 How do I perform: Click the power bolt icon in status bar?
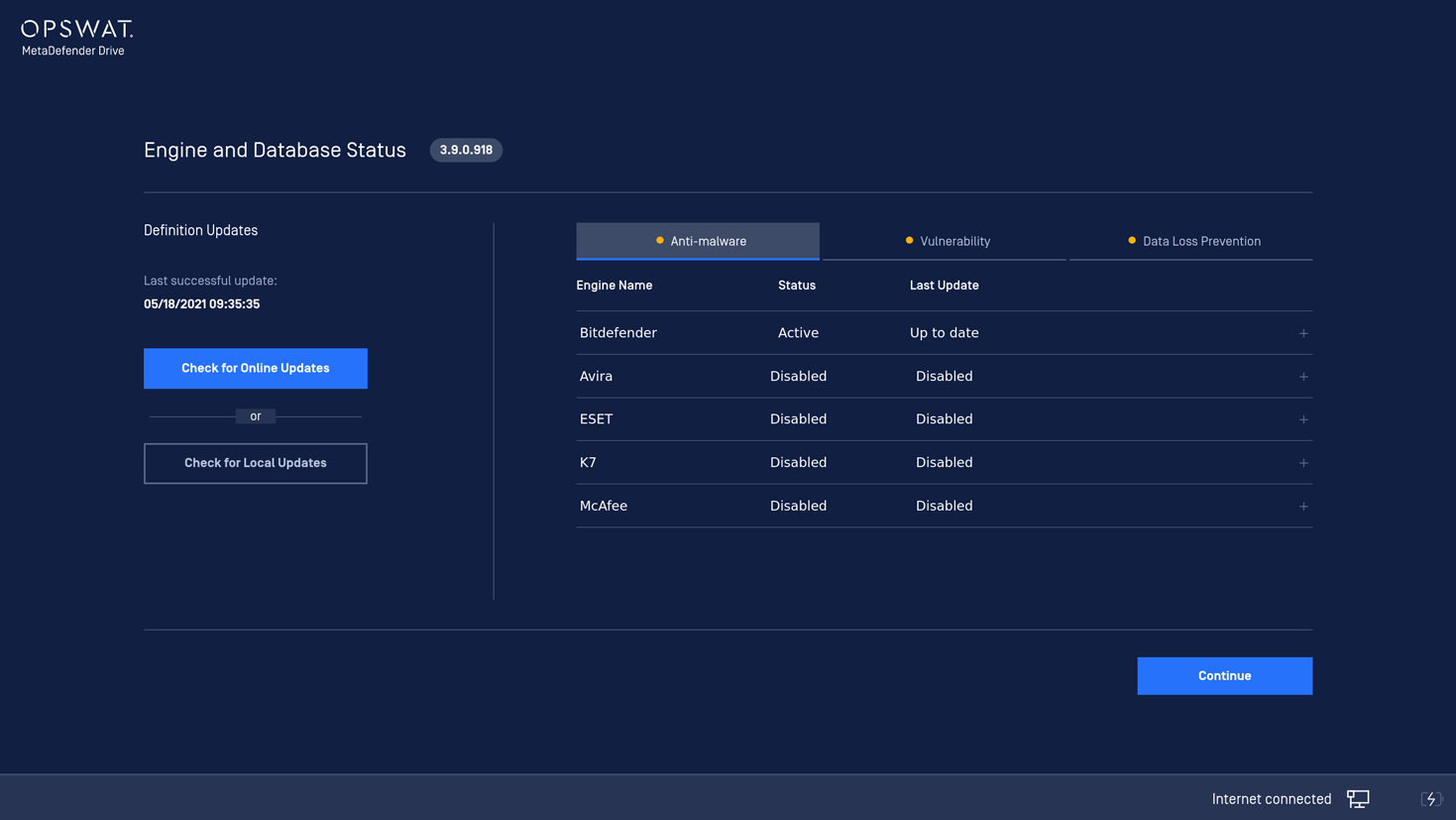[1431, 799]
